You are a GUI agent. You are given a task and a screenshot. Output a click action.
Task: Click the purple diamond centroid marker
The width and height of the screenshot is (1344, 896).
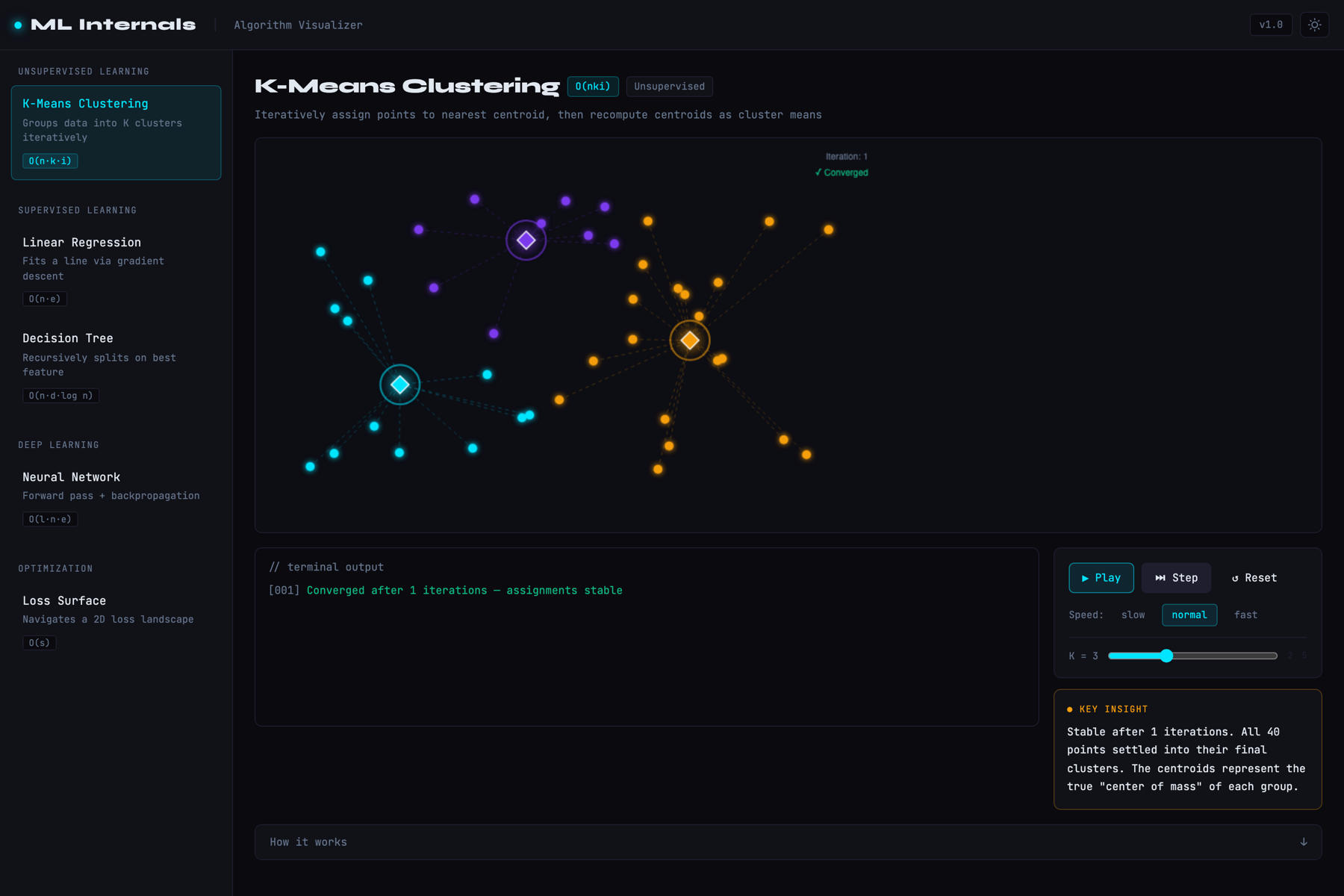click(x=526, y=240)
